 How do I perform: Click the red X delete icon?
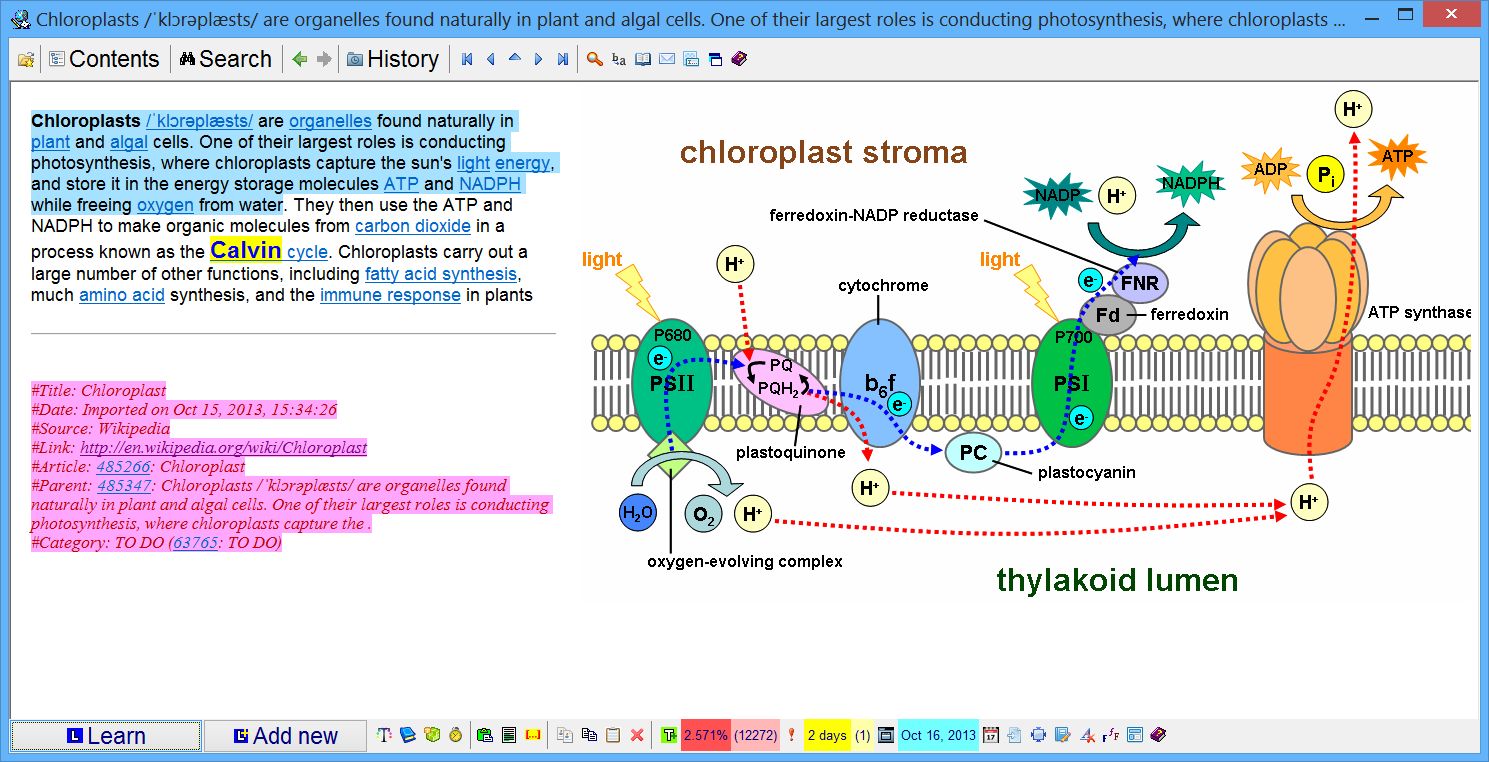coord(637,735)
